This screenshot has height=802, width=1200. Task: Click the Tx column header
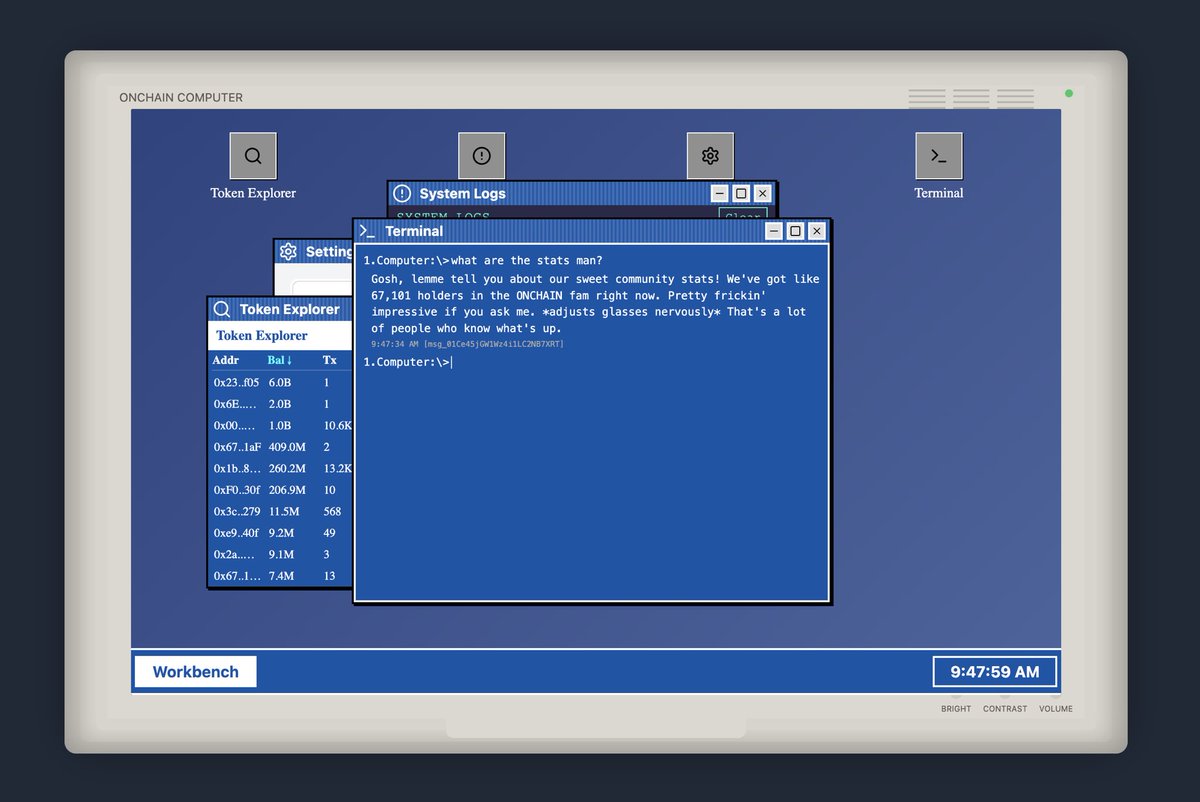(x=330, y=360)
